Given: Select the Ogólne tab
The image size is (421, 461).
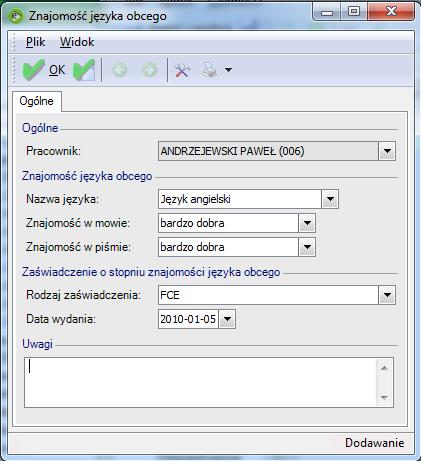Looking at the screenshot, I should 37,101.
